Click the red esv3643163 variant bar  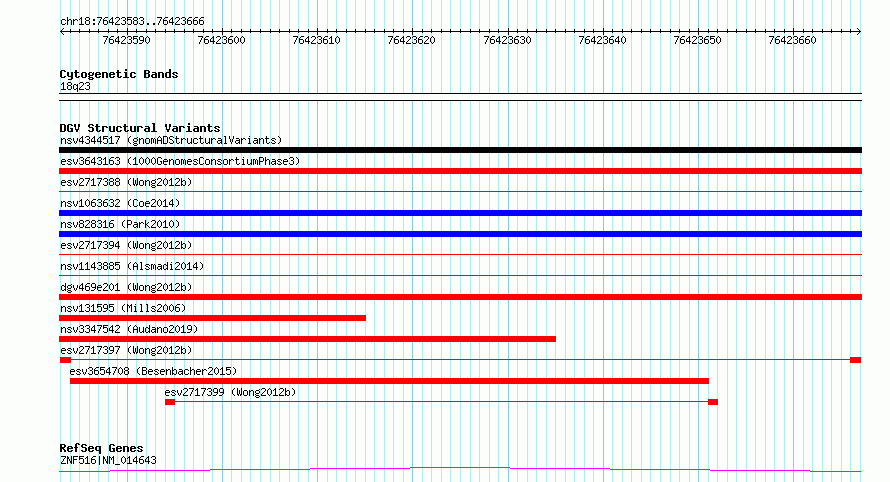coord(460,171)
